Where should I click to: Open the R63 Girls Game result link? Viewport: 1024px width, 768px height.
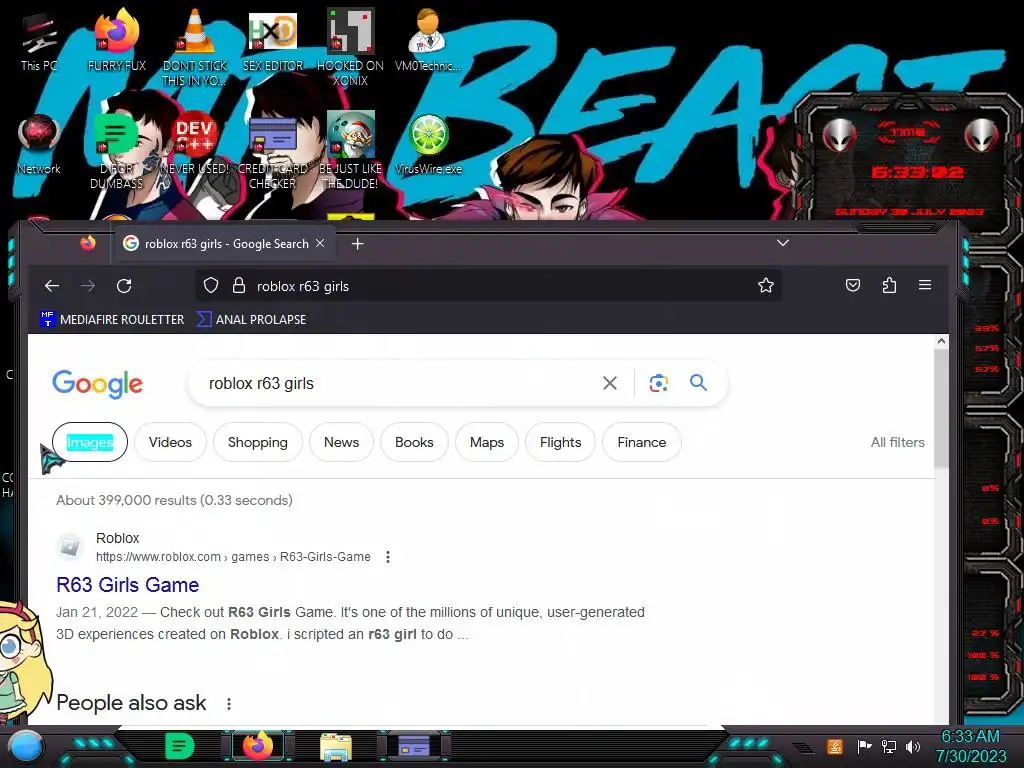[x=127, y=584]
